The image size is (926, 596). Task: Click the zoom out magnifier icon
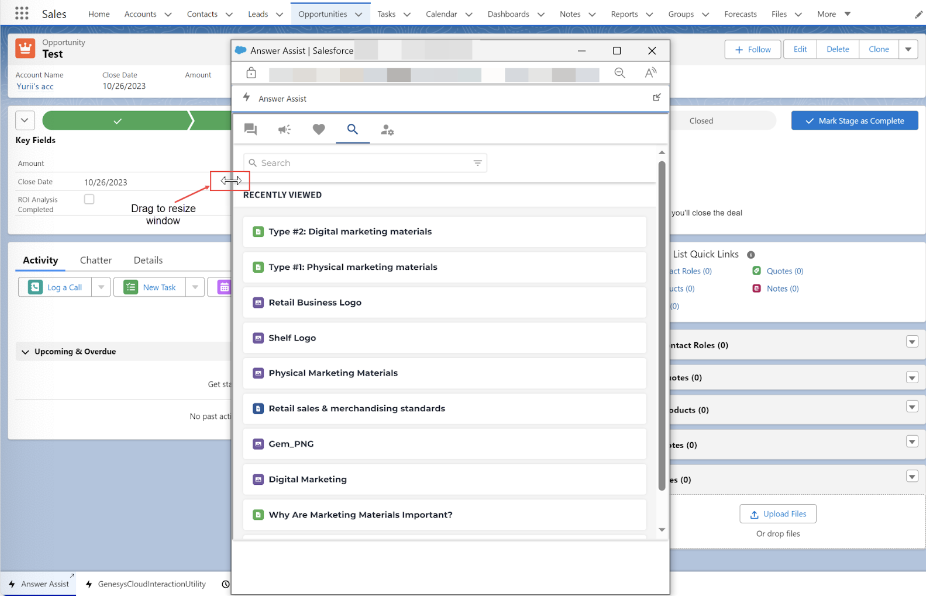[619, 73]
